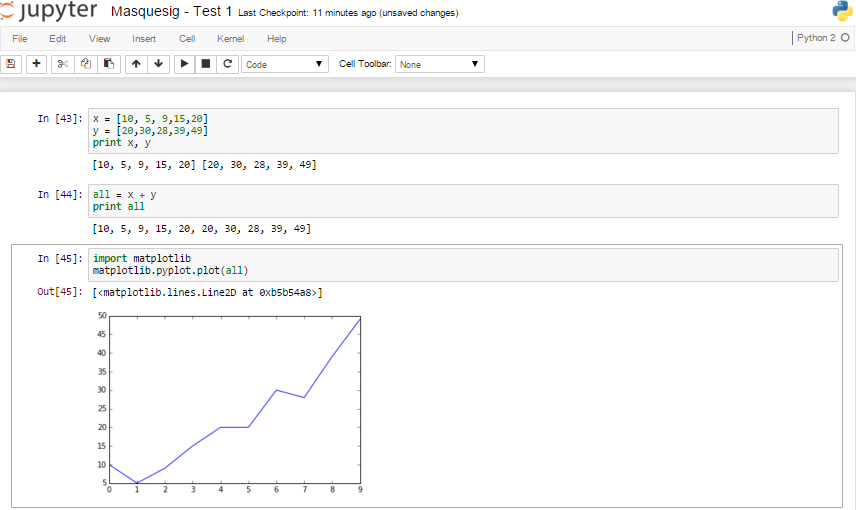Copy selected cells icon
The image size is (856, 510).
coord(85,64)
